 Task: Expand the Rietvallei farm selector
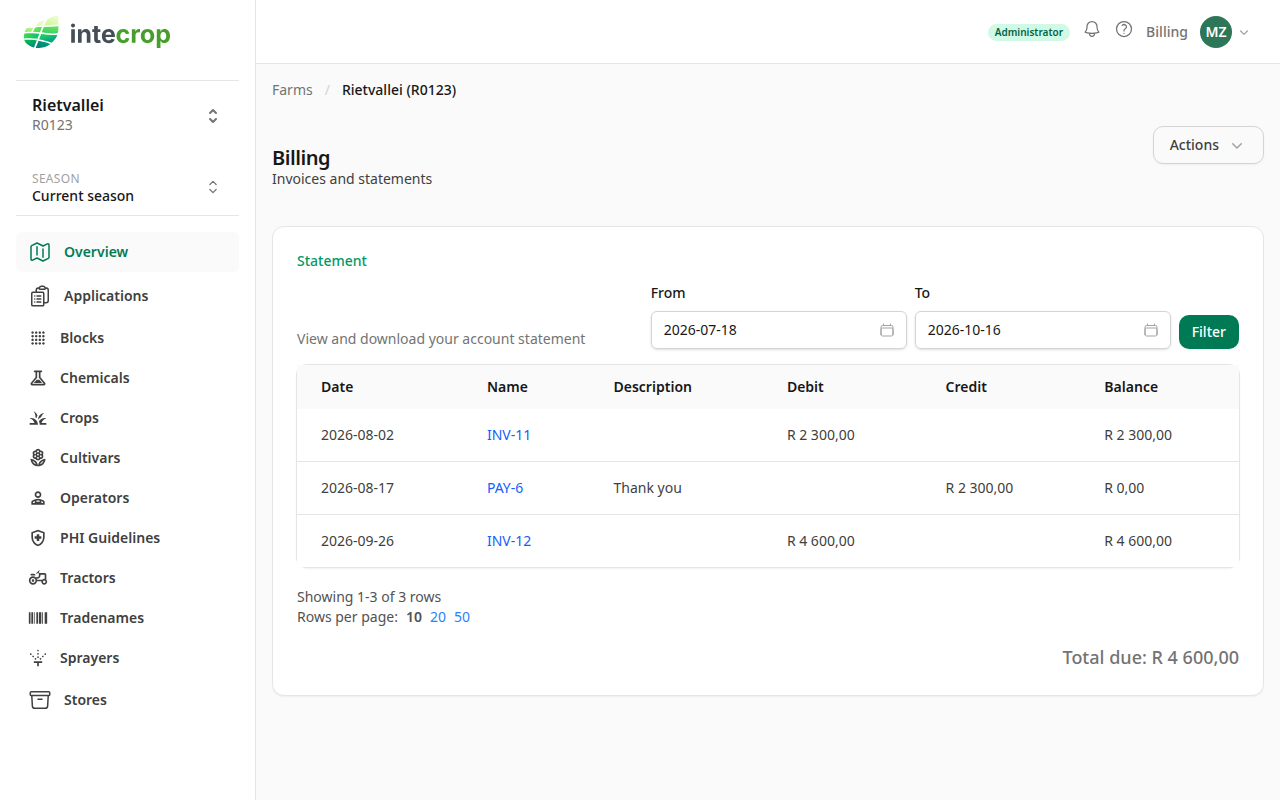(213, 116)
